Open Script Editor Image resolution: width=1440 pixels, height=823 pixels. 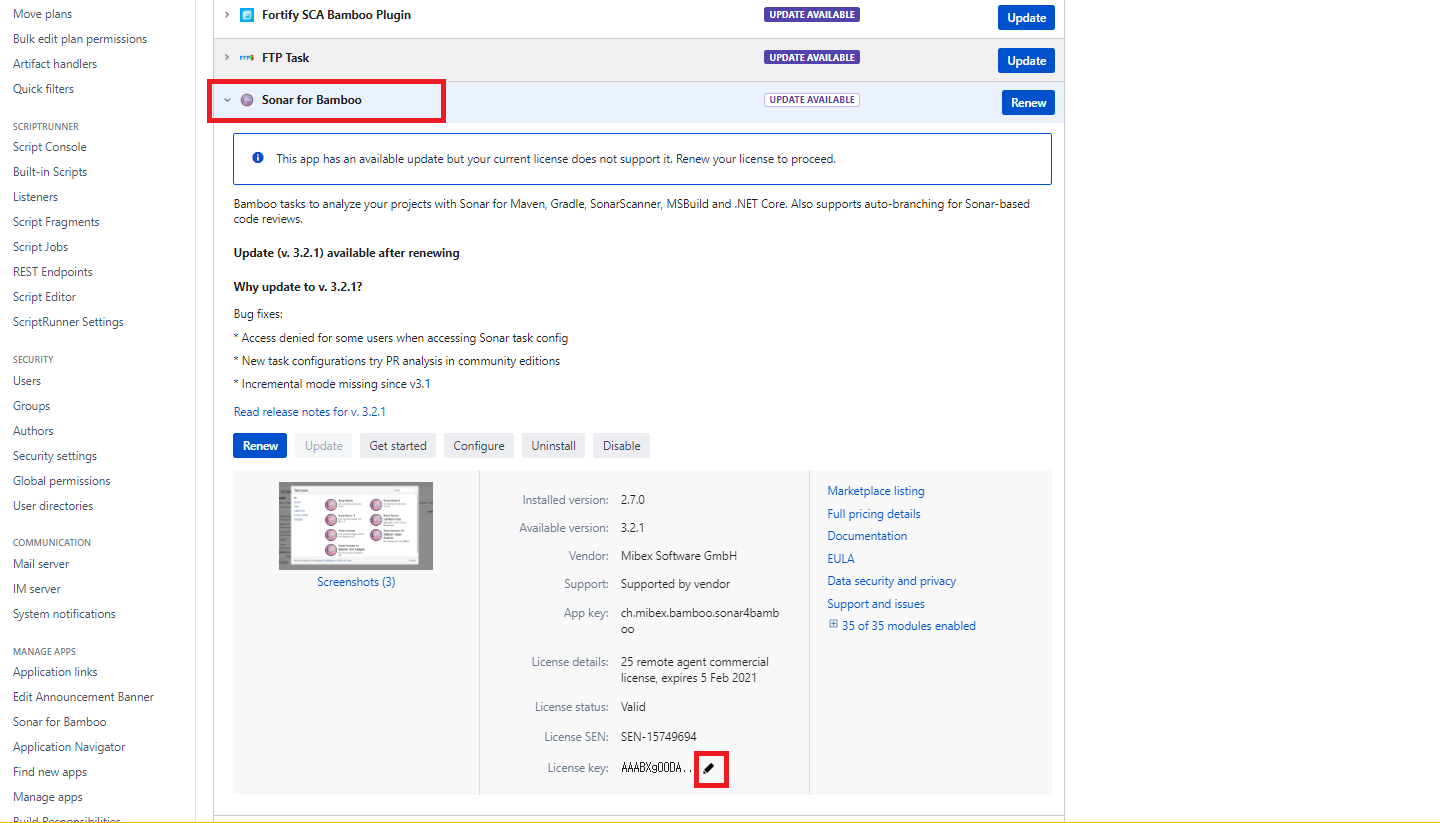click(x=44, y=297)
